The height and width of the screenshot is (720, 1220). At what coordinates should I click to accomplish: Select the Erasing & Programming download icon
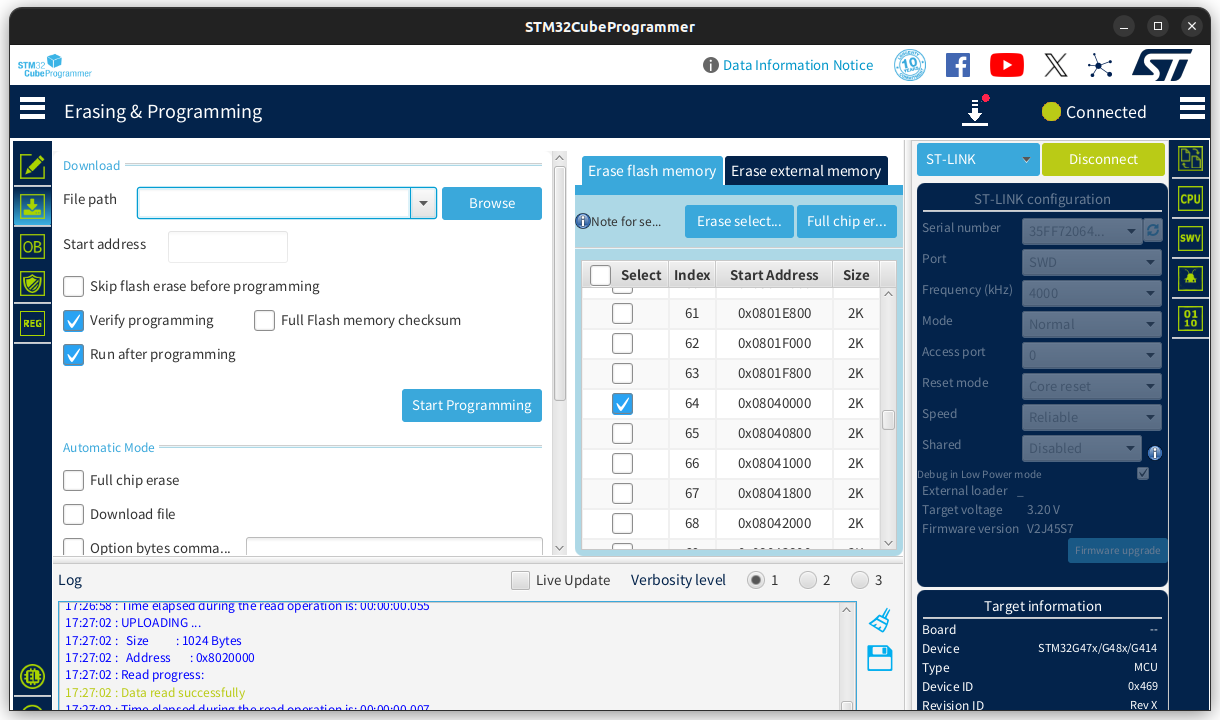pyautogui.click(x=32, y=207)
